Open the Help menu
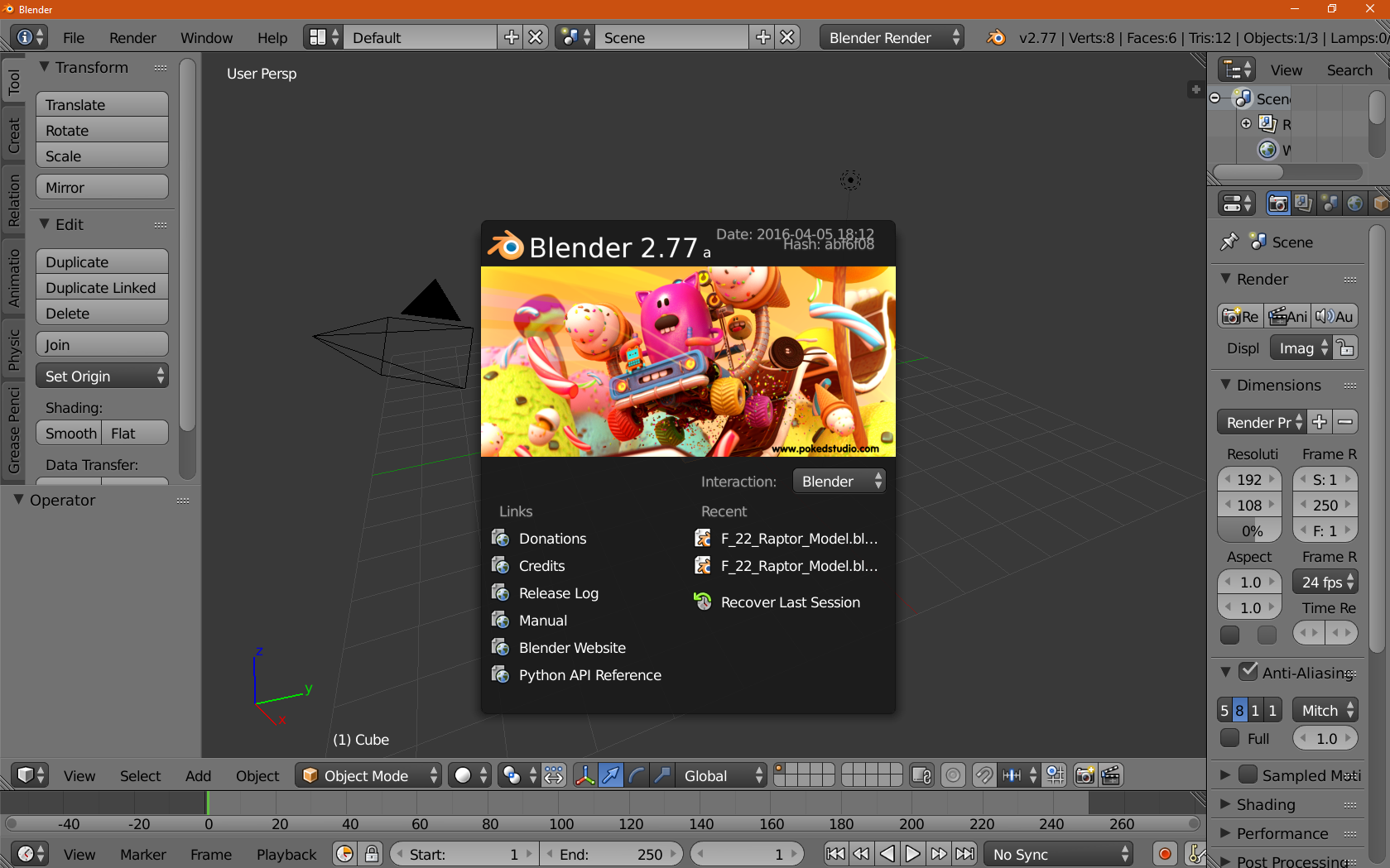This screenshot has width=1390, height=868. coord(272,37)
